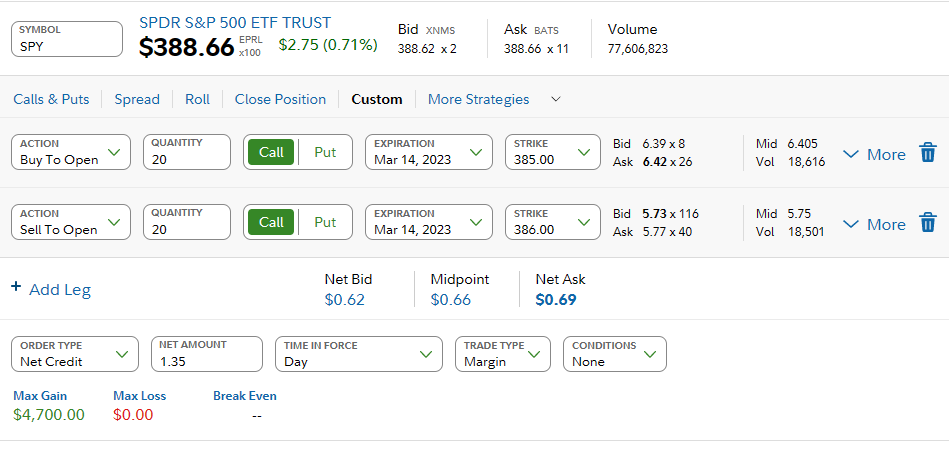
Task: Open the Conditions dropdown
Action: [x=614, y=354]
